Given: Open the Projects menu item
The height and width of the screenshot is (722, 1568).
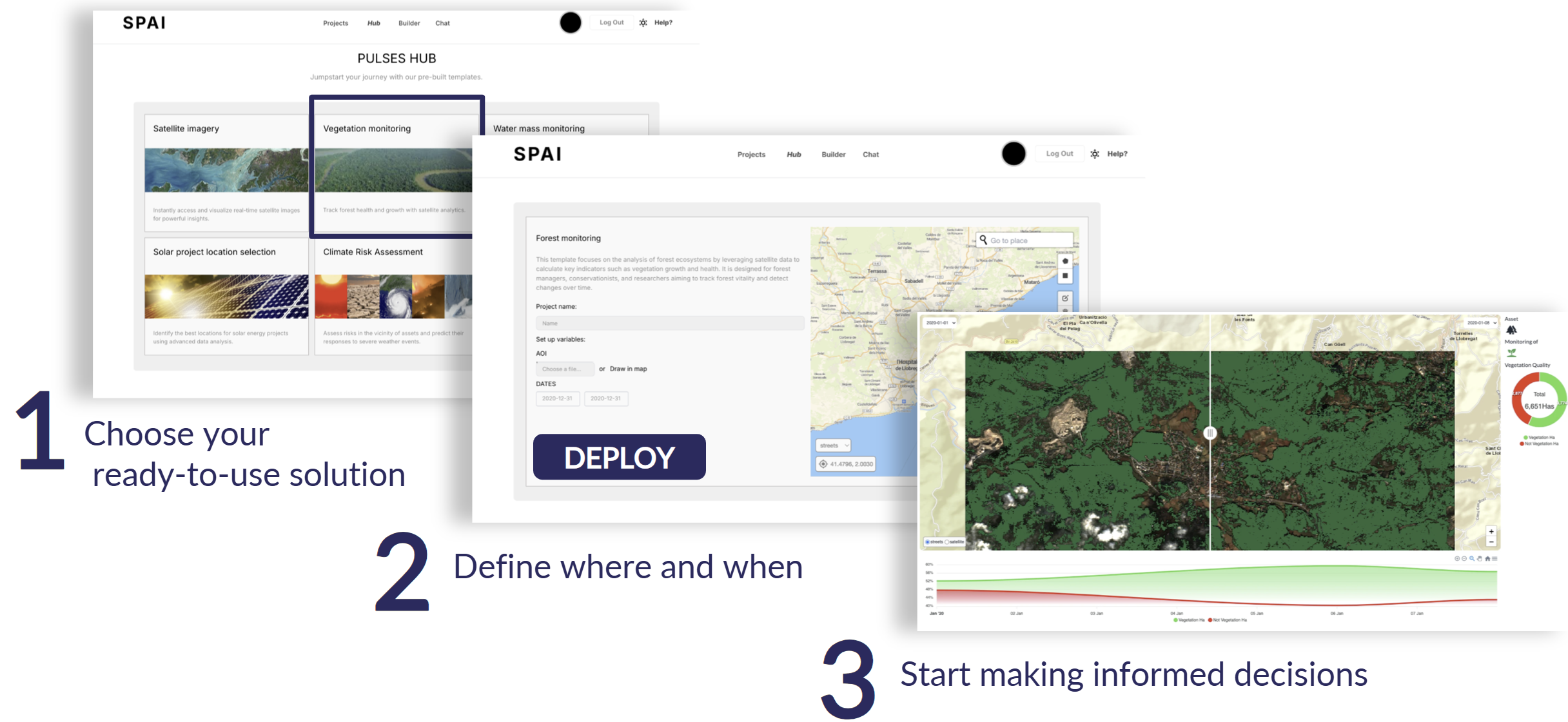Looking at the screenshot, I should coord(751,155).
